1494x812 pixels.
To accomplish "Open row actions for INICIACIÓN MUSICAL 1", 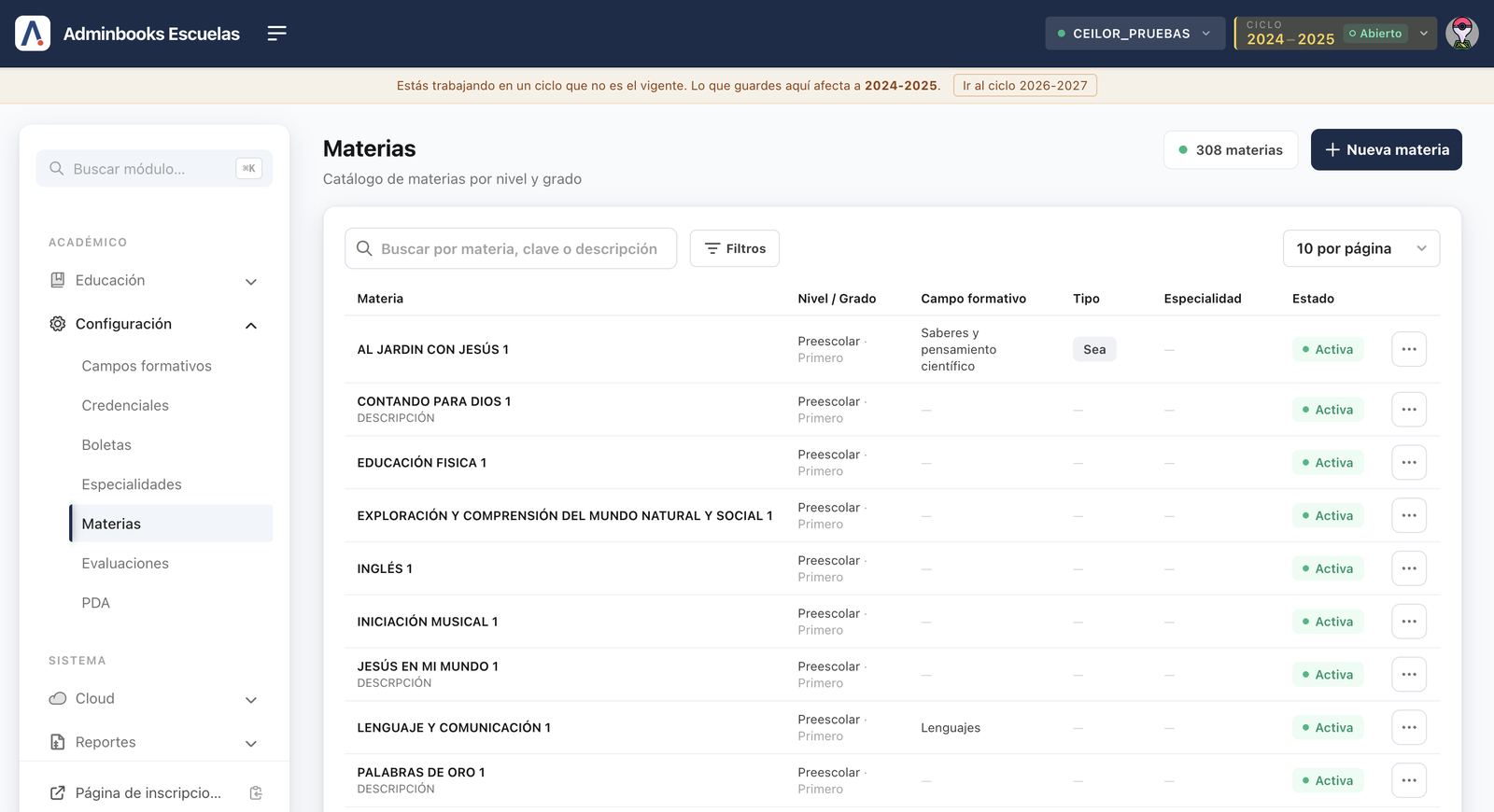I will 1409,622.
